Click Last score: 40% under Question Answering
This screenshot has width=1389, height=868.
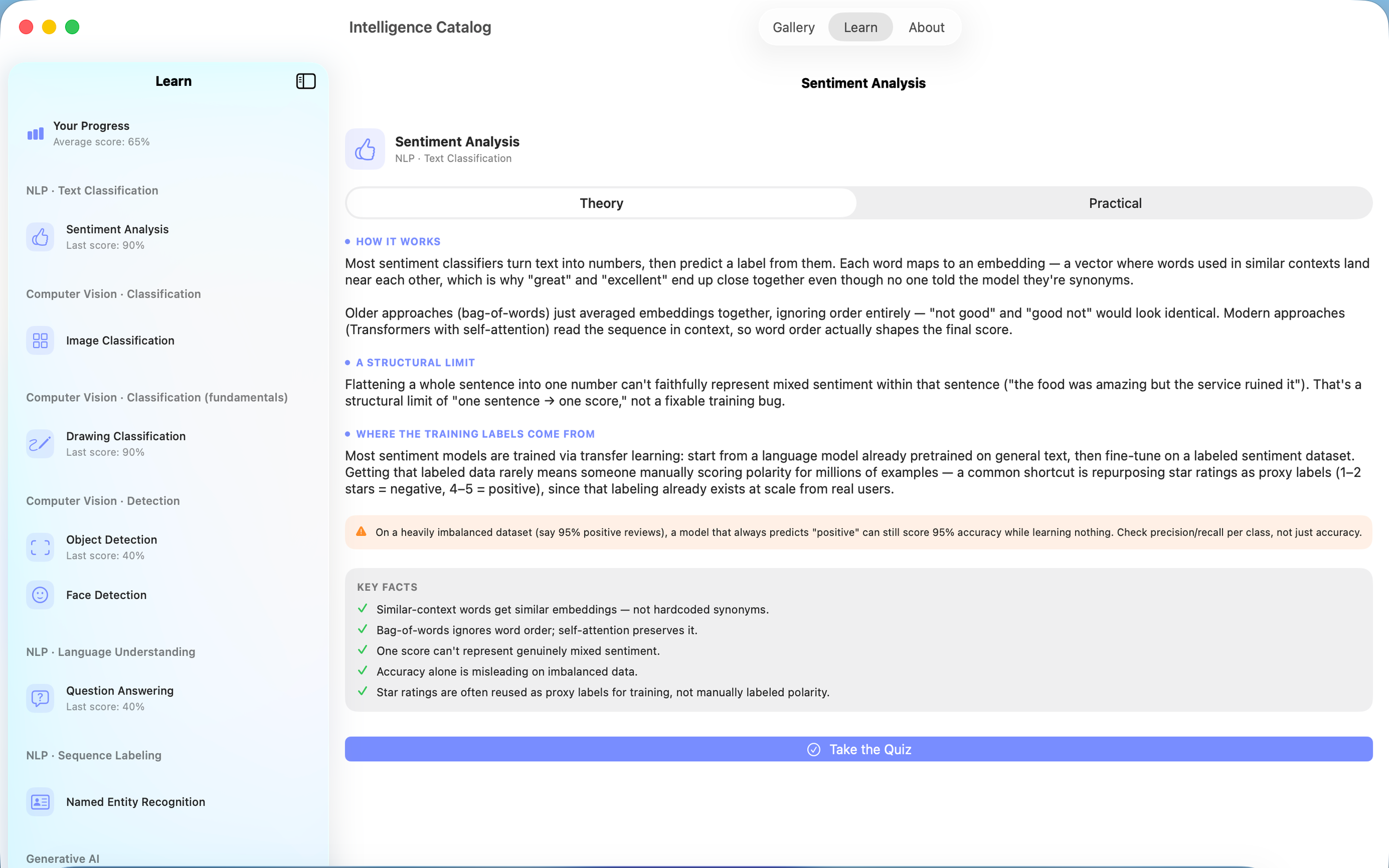[x=105, y=706]
